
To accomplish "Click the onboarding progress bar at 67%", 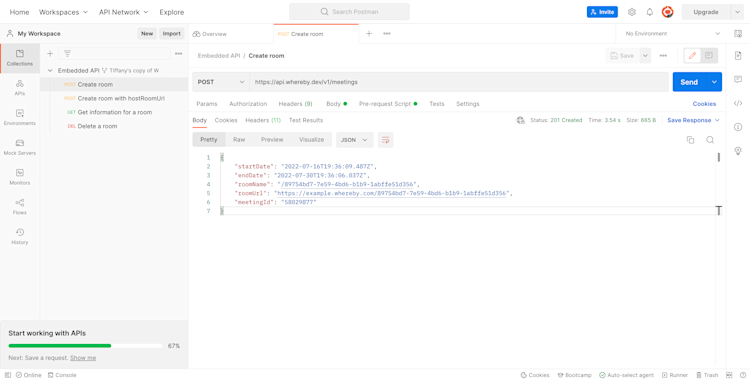I will tap(85, 345).
